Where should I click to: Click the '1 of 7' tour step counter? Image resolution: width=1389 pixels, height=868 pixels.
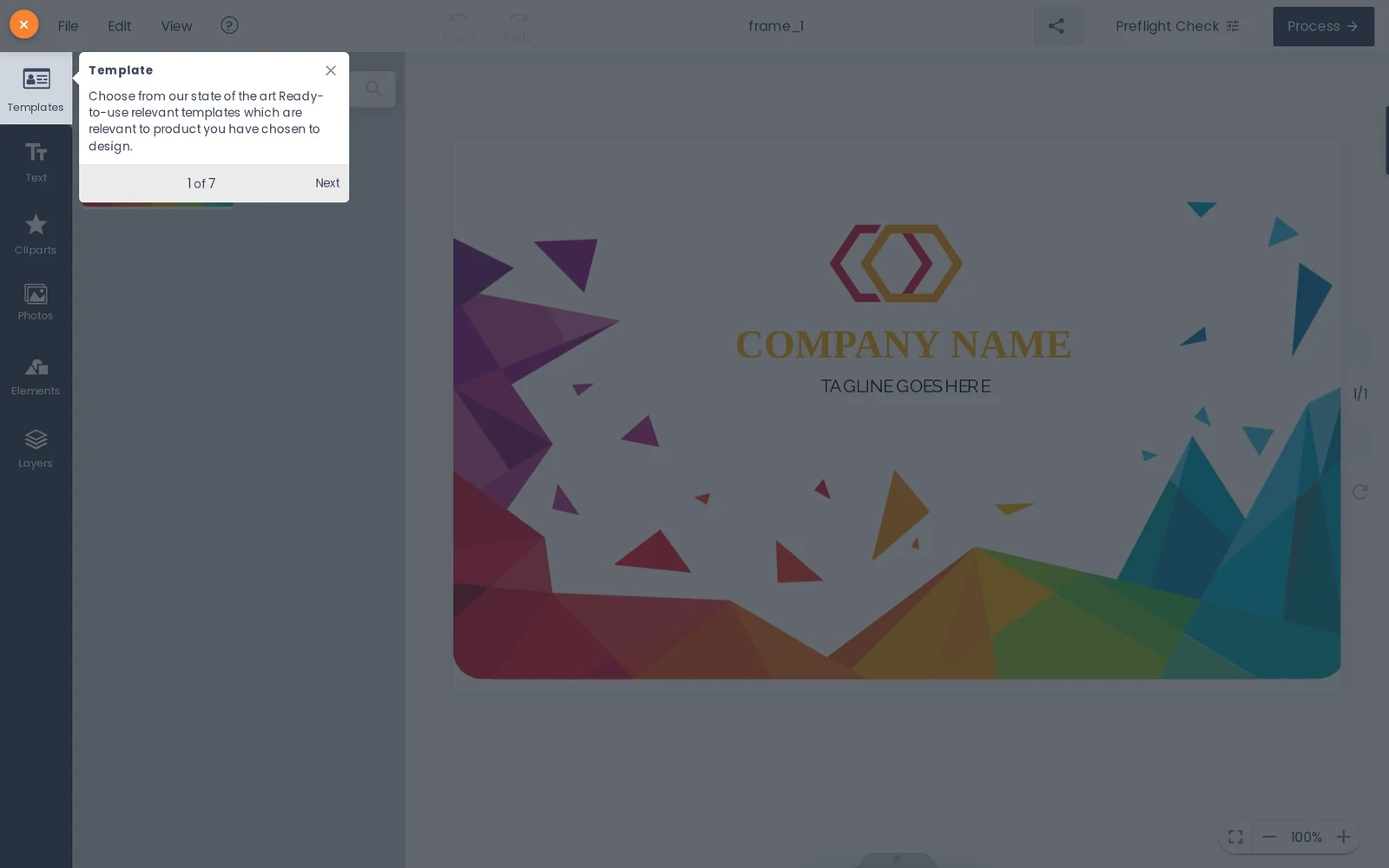point(201,183)
